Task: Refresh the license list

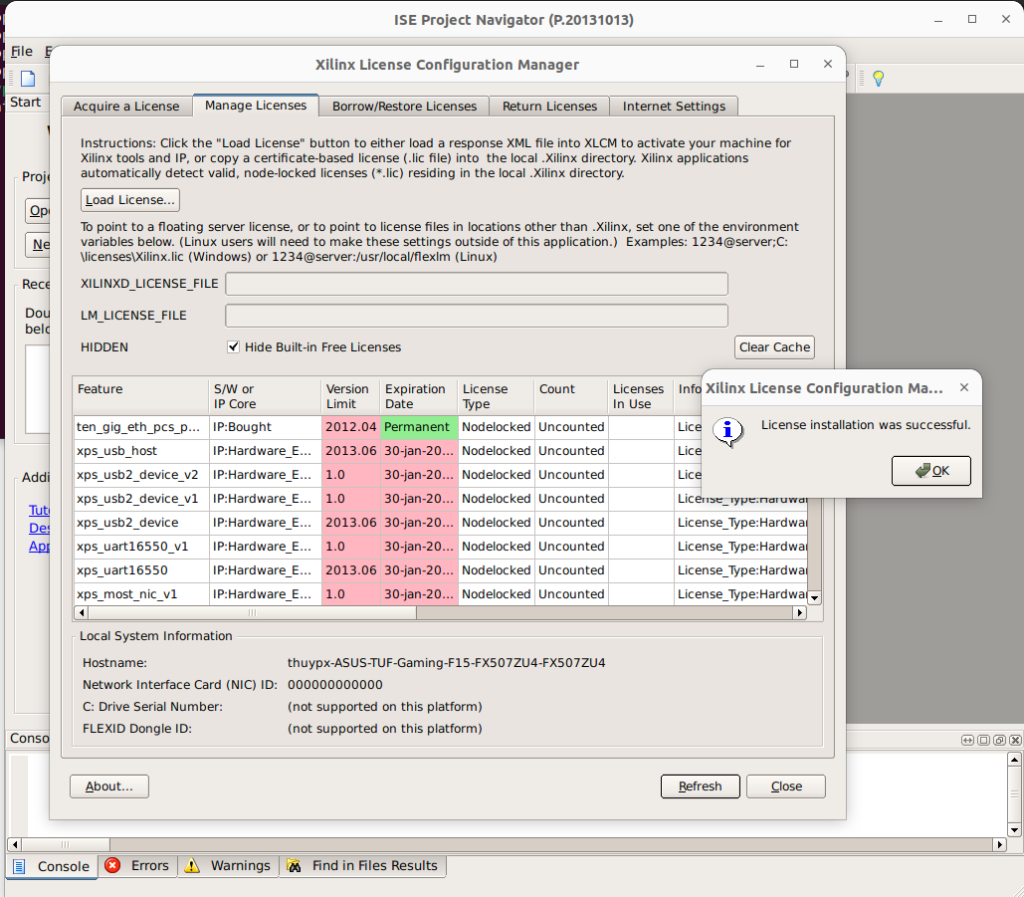Action: (x=700, y=787)
